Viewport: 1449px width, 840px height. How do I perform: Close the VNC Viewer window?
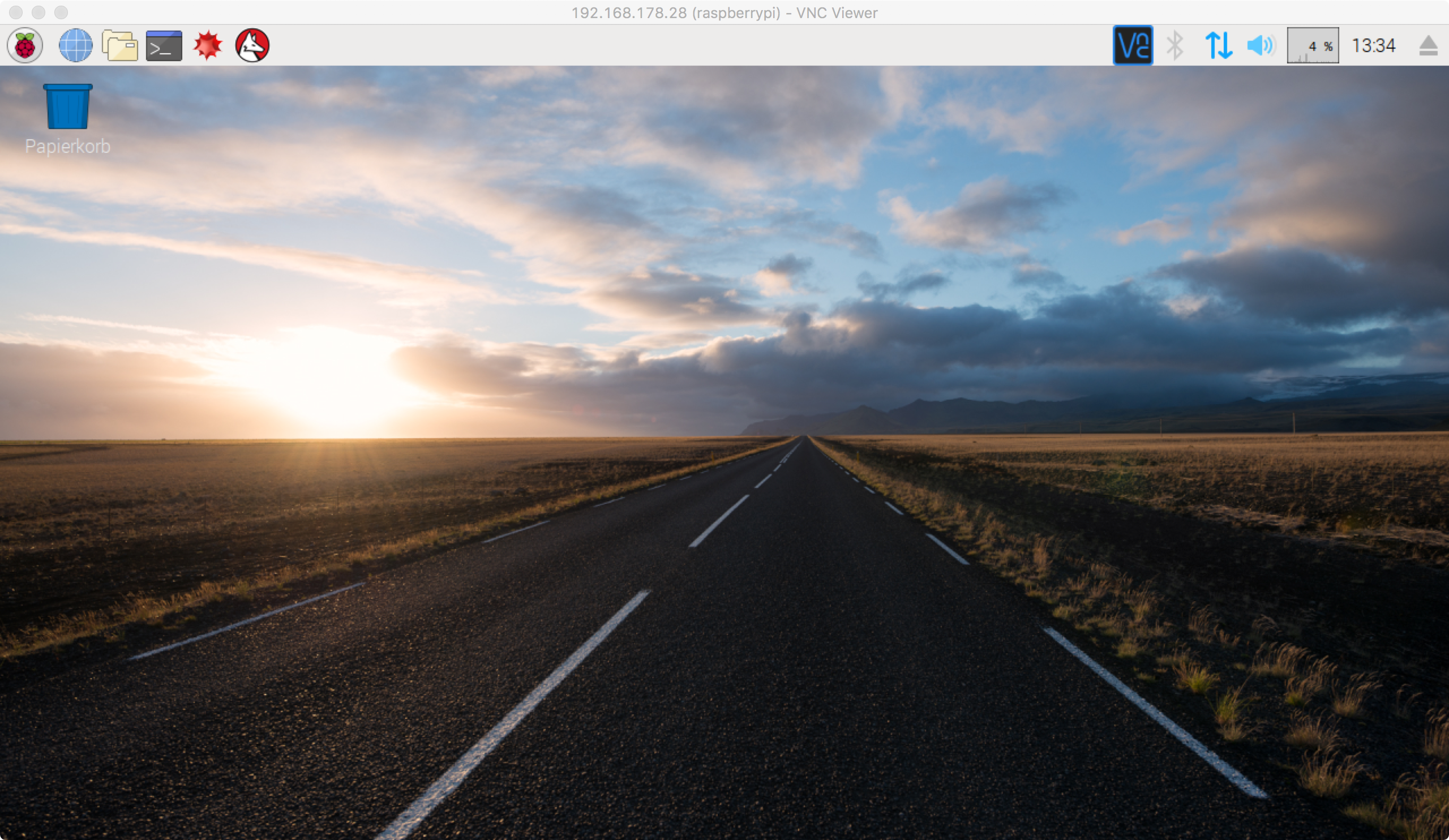(x=16, y=12)
